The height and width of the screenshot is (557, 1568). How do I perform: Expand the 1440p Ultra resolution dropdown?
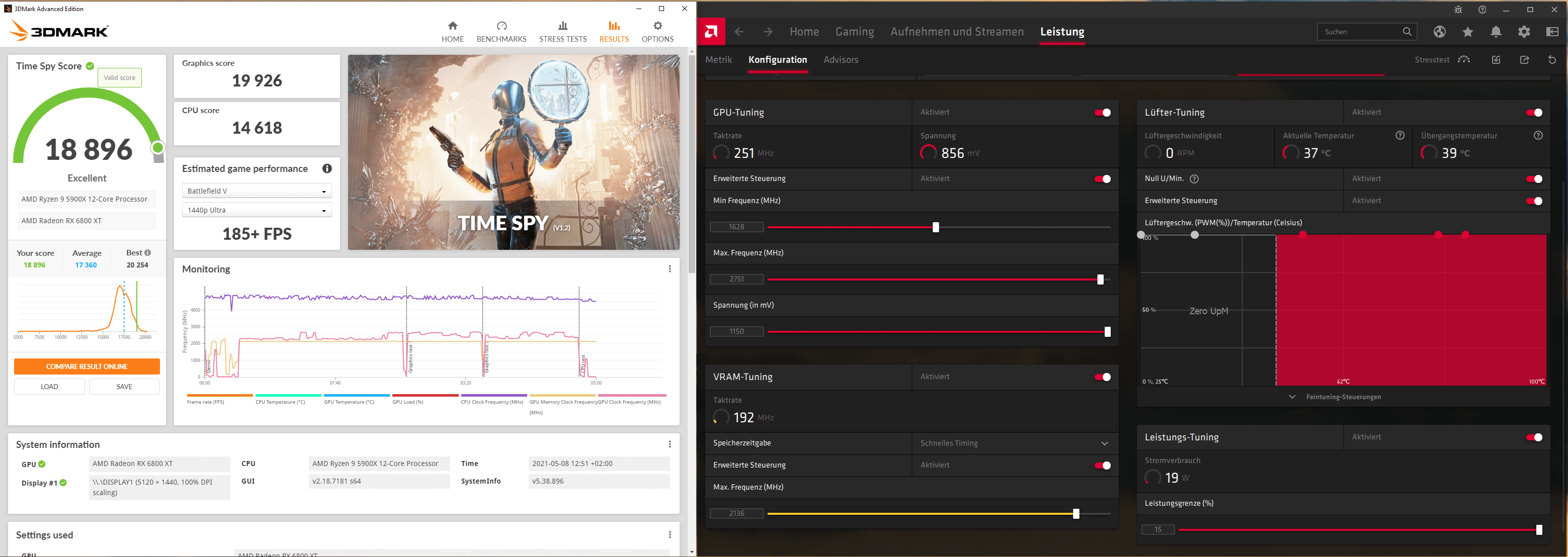click(256, 210)
